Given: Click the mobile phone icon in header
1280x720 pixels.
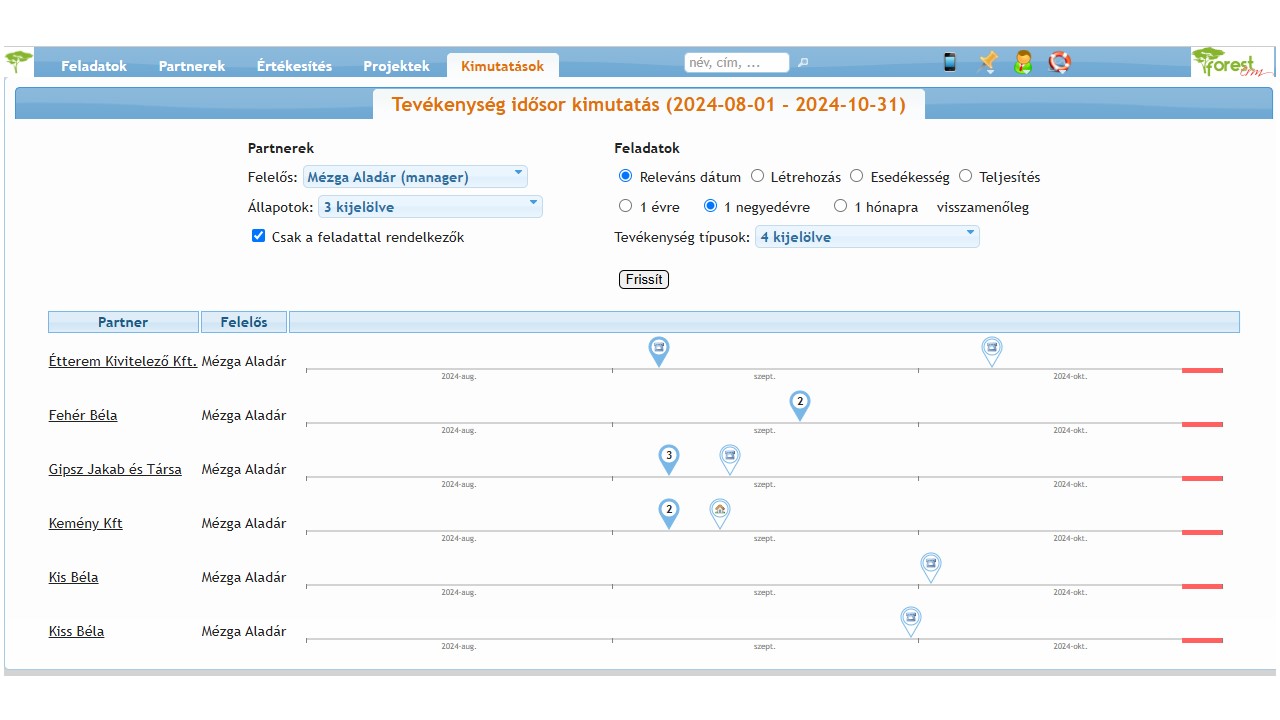Looking at the screenshot, I should 950,62.
